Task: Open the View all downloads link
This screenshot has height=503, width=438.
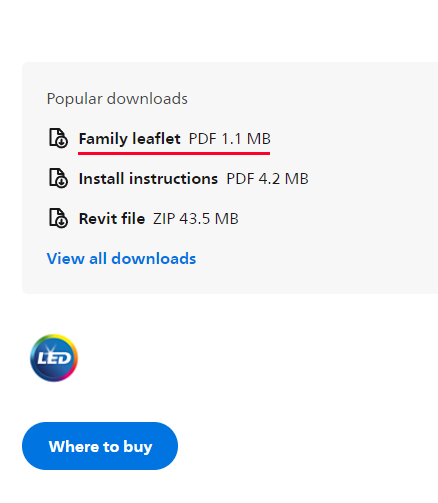Action: tap(121, 259)
